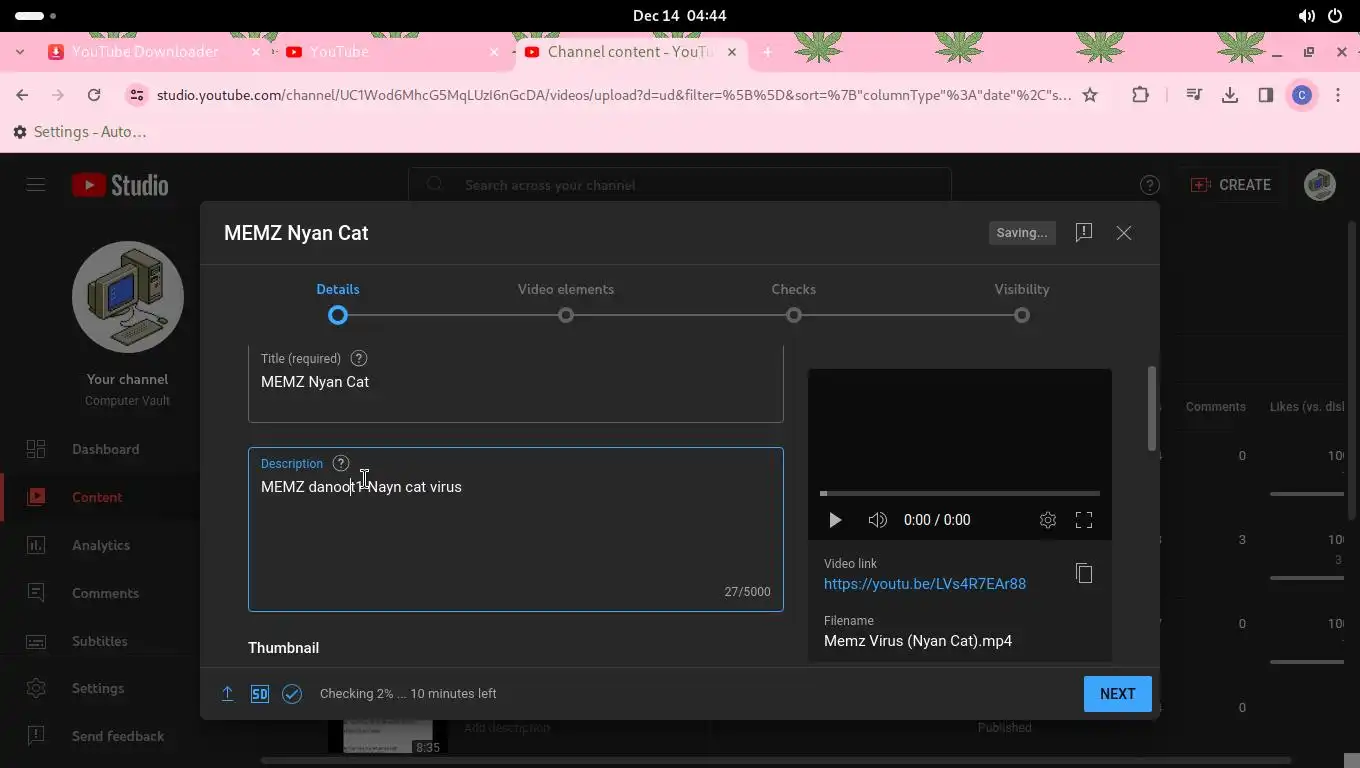Click the YouTube Studio logo

[120, 185]
